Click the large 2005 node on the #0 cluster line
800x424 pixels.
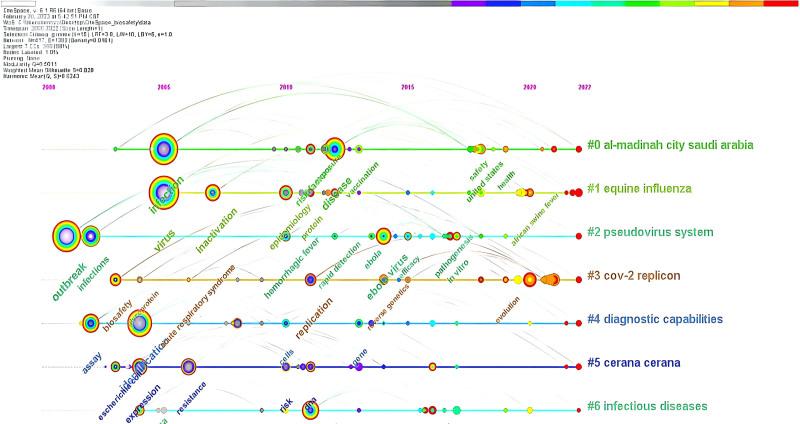click(x=165, y=150)
